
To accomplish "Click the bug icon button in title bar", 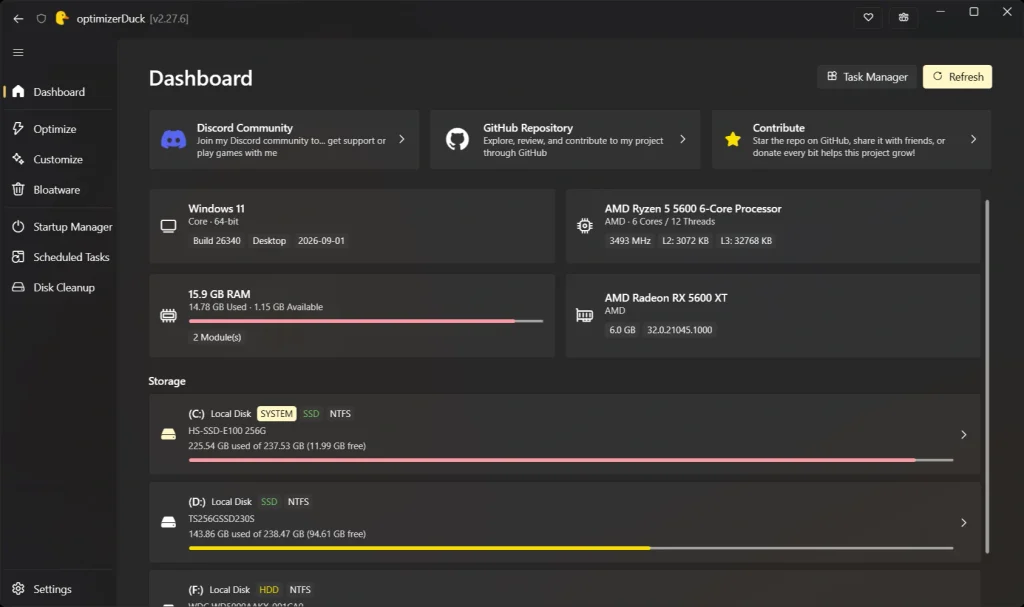I will click(x=903, y=18).
